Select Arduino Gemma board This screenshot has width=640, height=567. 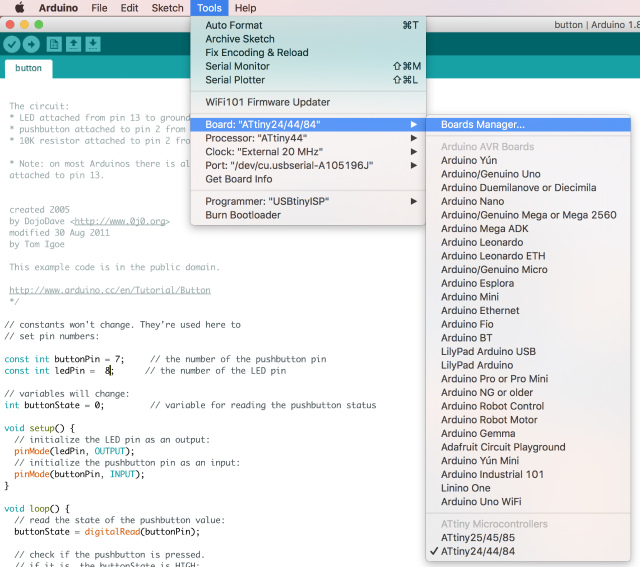click(528, 434)
